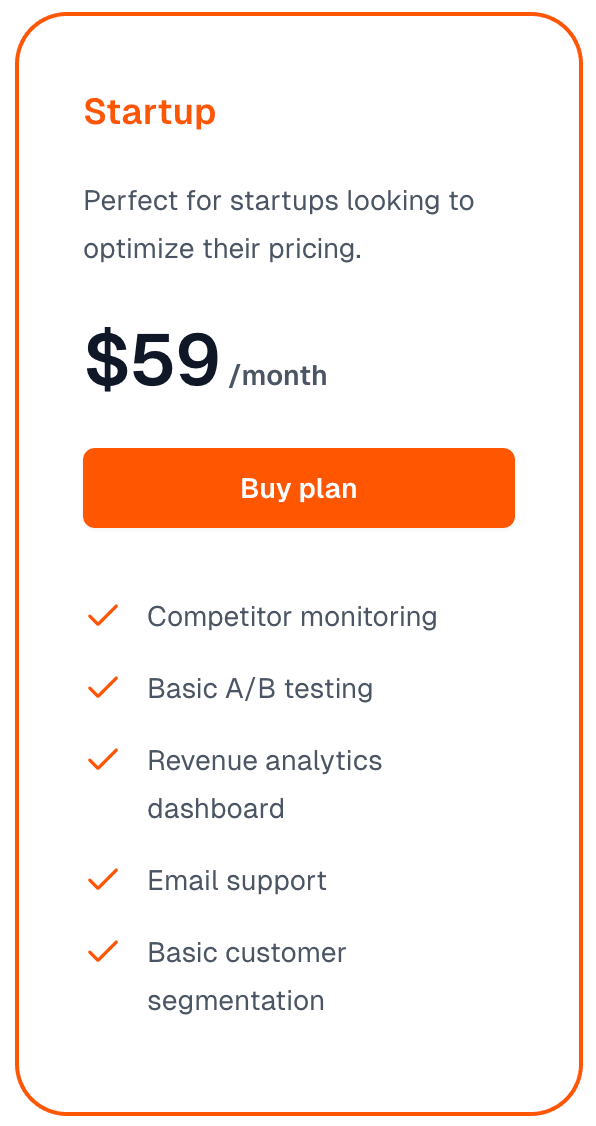Click the plan description paragraph
596x1126 pixels.
pyautogui.click(x=280, y=224)
